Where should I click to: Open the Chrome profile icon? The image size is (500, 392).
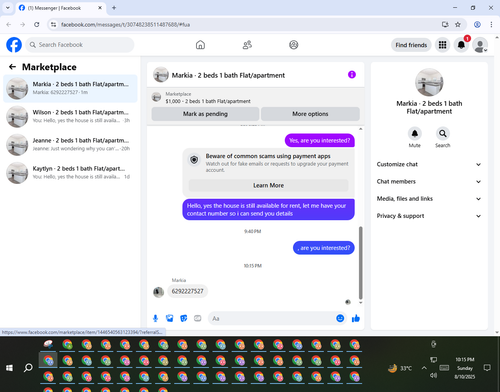tap(477, 24)
